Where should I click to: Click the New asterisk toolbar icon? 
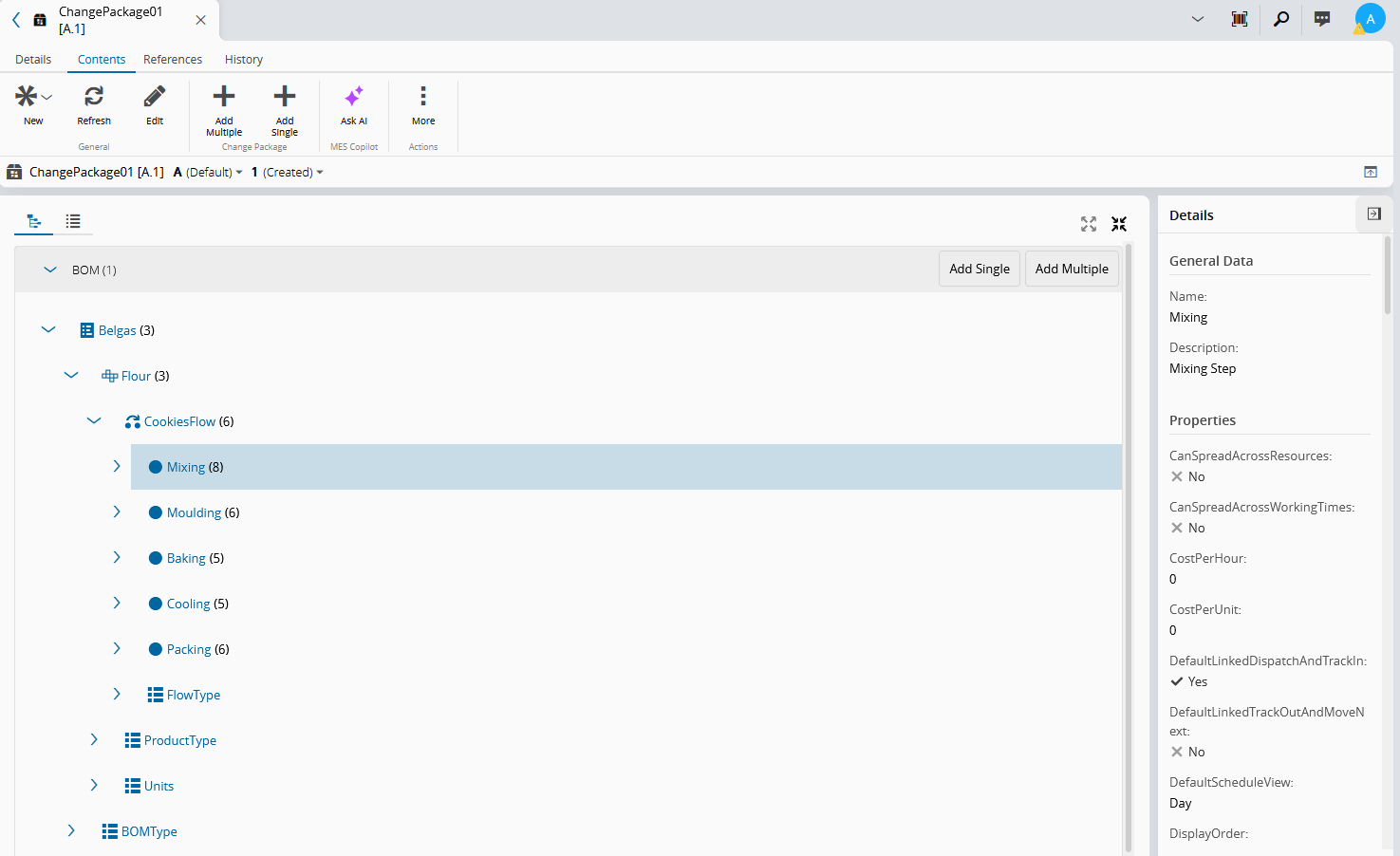click(27, 96)
